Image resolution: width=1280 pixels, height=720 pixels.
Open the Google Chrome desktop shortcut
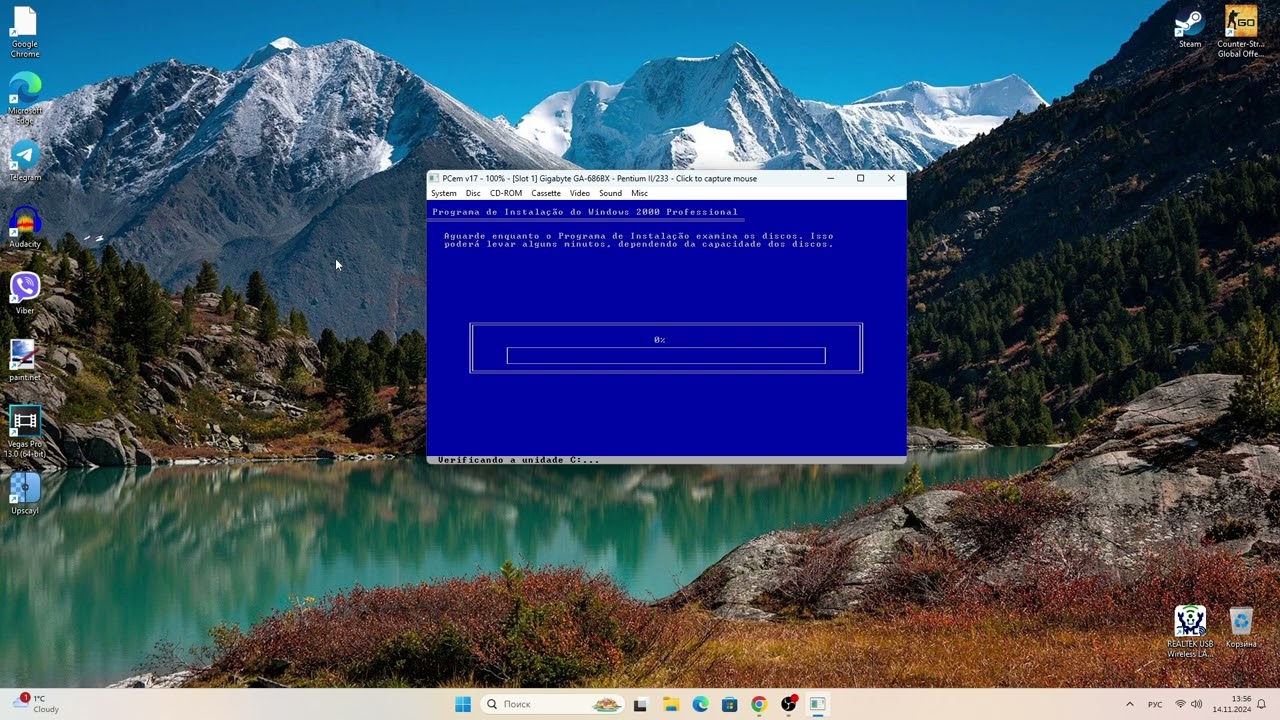pyautogui.click(x=24, y=32)
